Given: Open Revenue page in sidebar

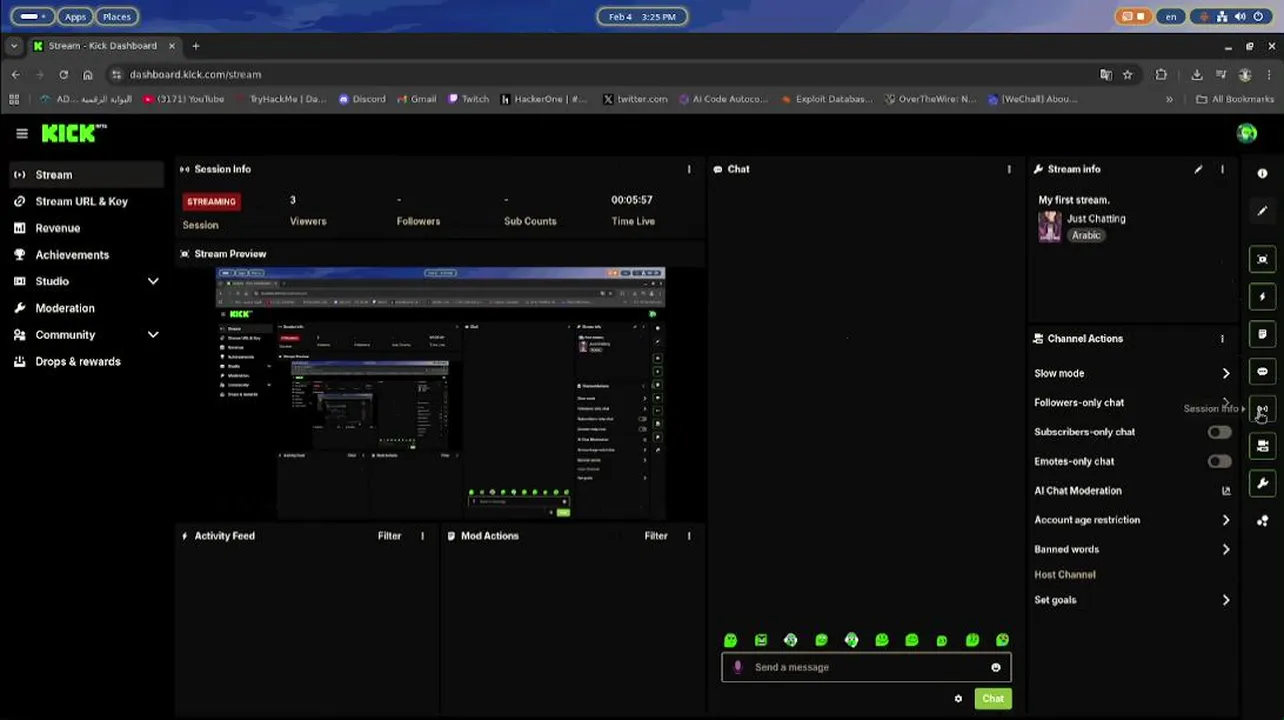Looking at the screenshot, I should point(86,228).
